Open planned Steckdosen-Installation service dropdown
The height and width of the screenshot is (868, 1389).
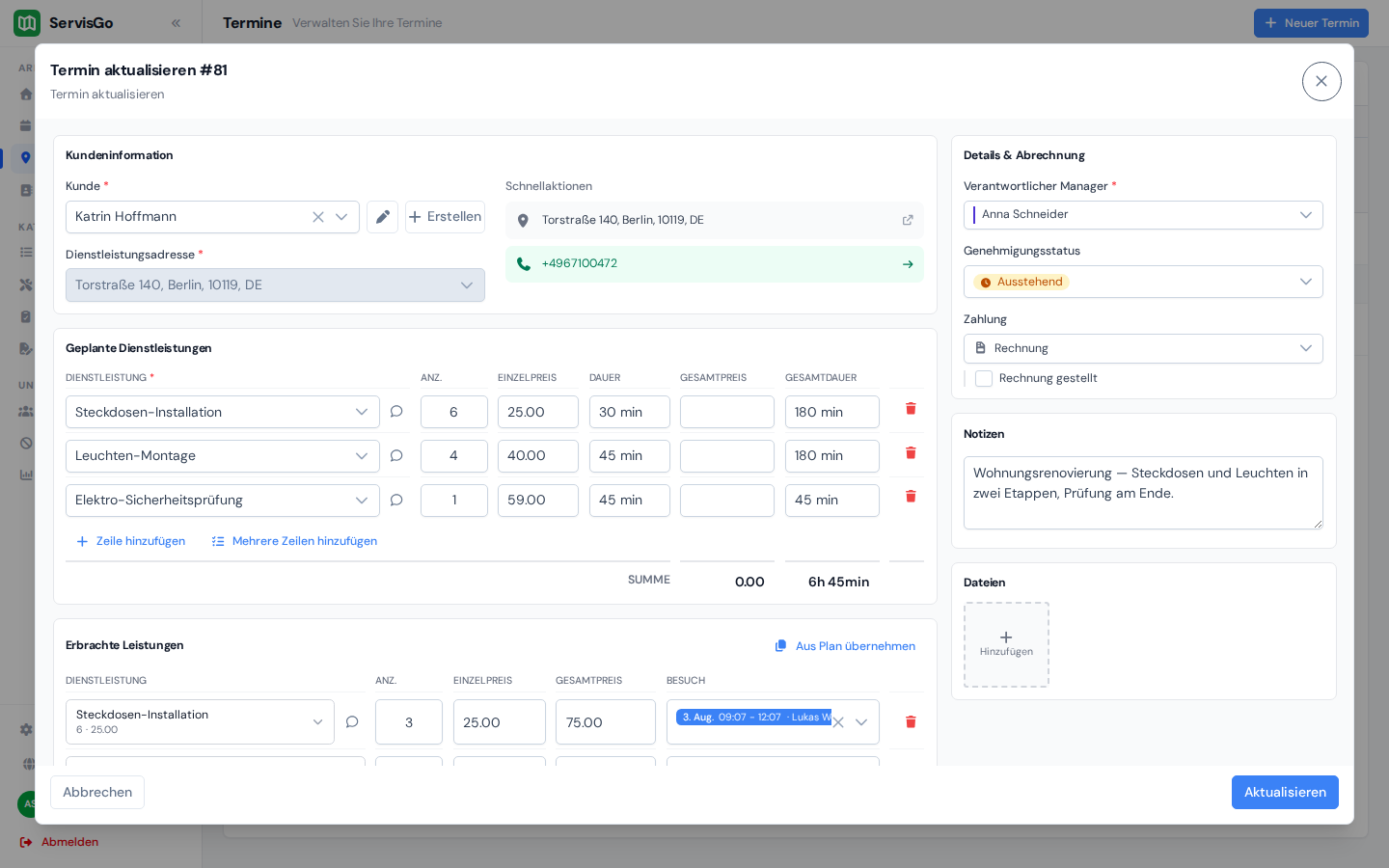223,412
